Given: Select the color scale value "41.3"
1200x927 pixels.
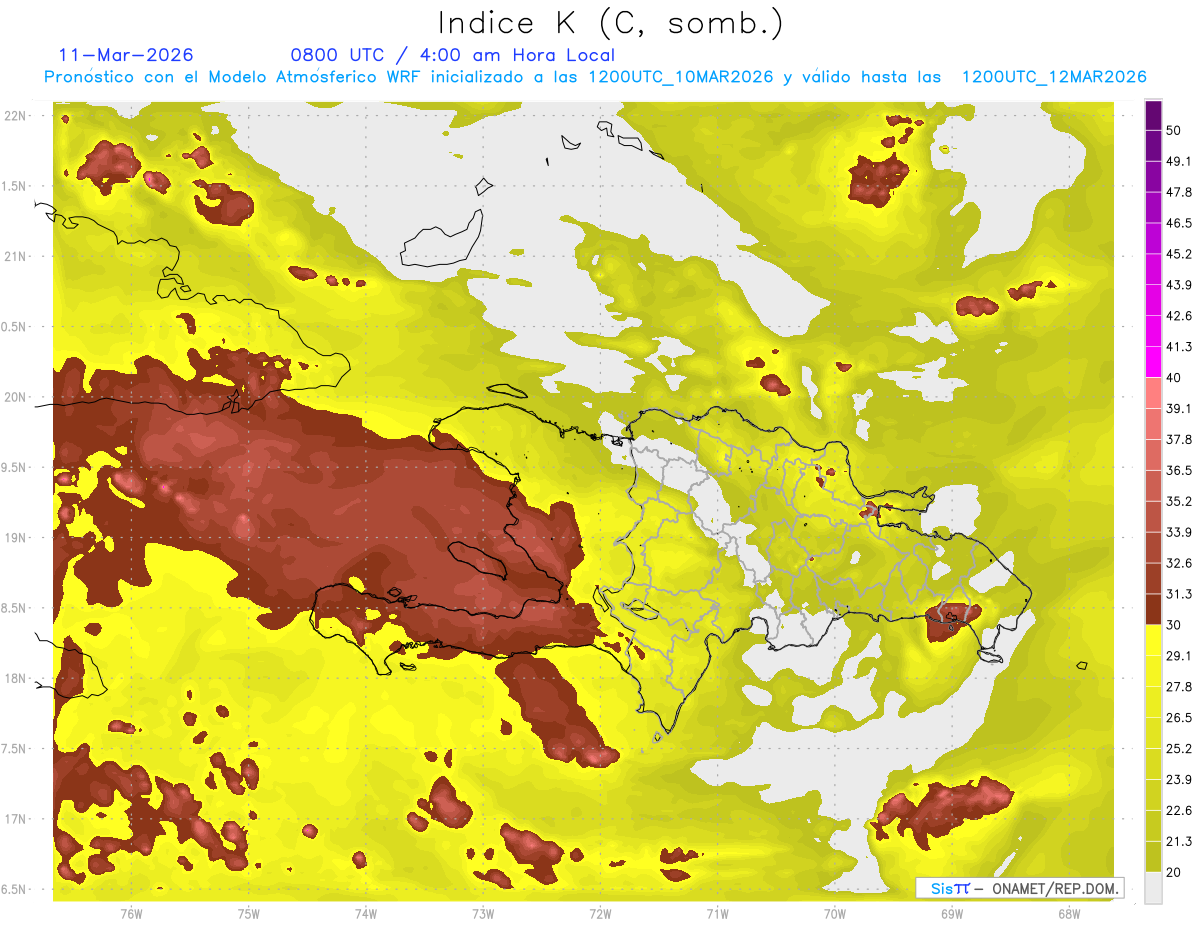Looking at the screenshot, I should coord(1178,346).
